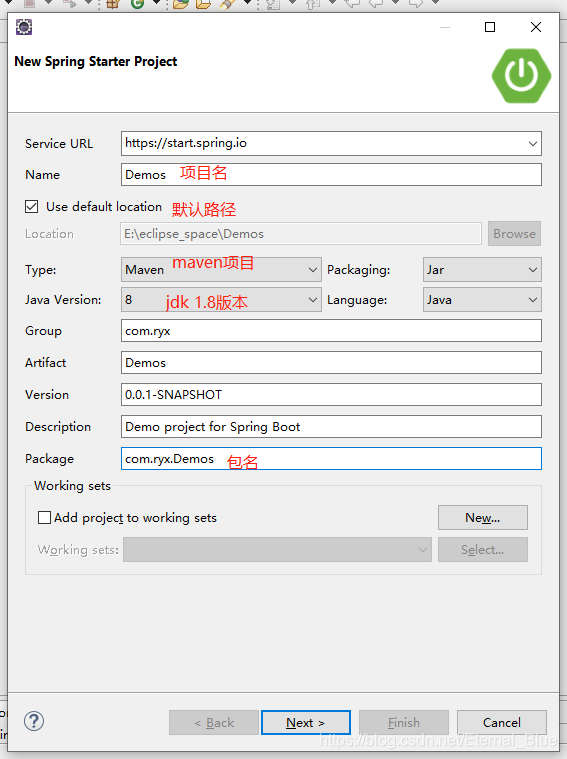Toggle Use default location checkbox
Viewport: 567px width, 759px height.
coord(31,207)
